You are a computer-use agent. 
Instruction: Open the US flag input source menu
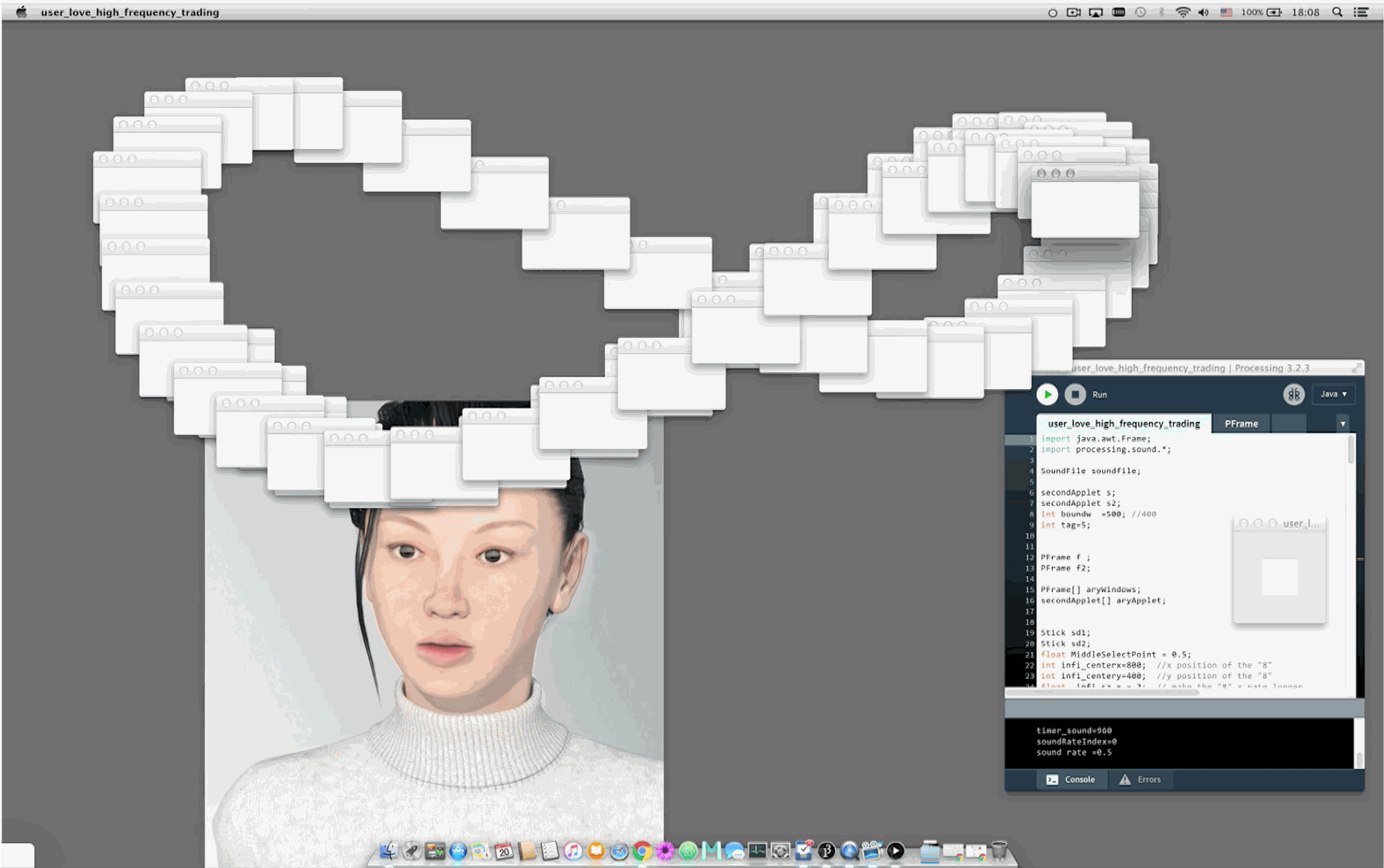point(1227,12)
